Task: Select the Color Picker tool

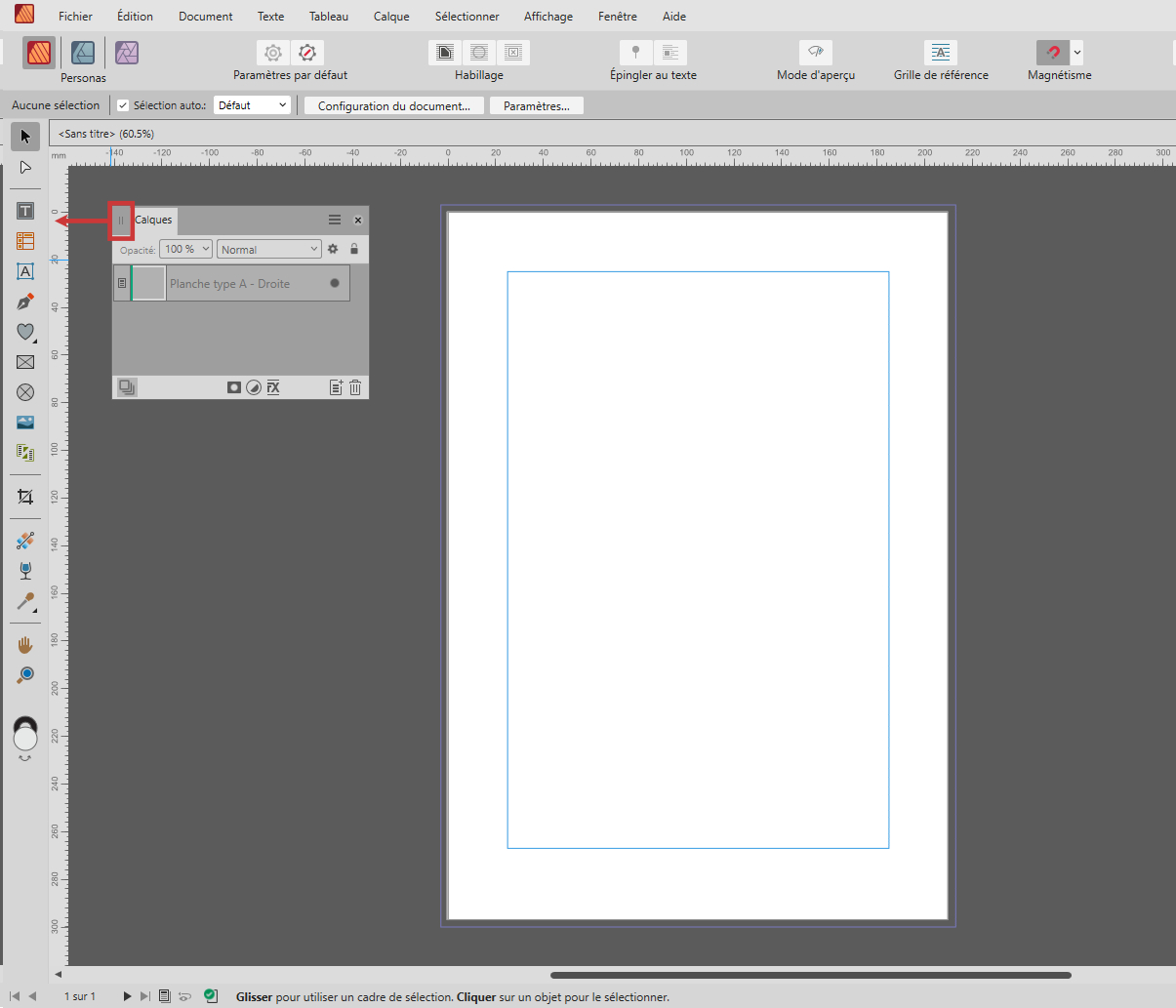Action: (25, 601)
